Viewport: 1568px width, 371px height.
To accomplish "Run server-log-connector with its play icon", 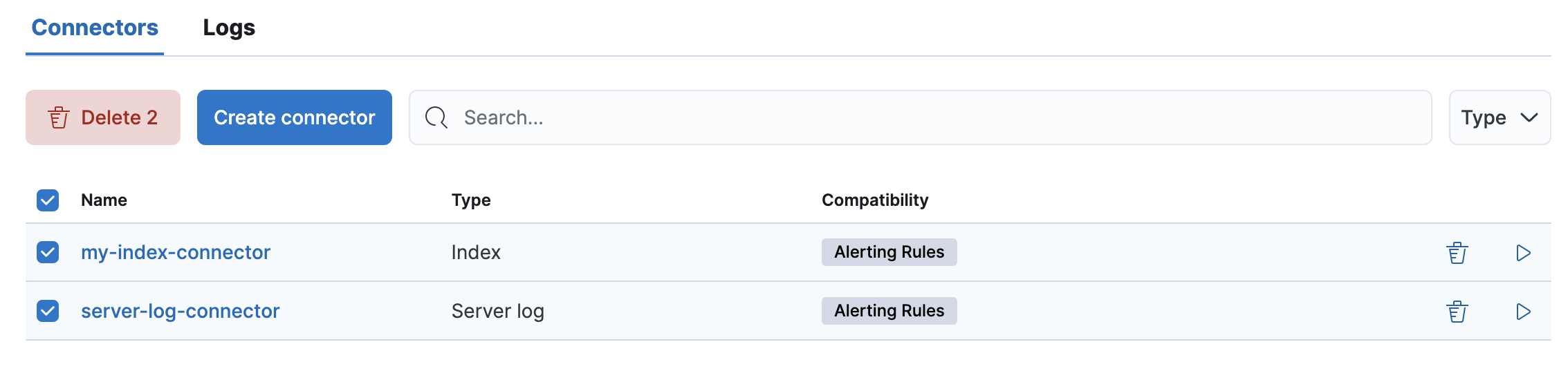I will click(x=1522, y=312).
